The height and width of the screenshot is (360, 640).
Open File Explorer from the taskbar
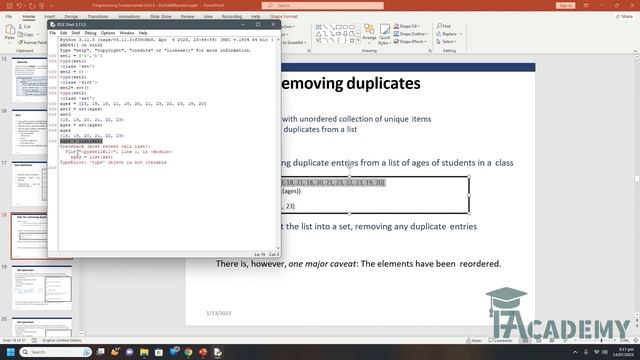pyautogui.click(x=144, y=352)
